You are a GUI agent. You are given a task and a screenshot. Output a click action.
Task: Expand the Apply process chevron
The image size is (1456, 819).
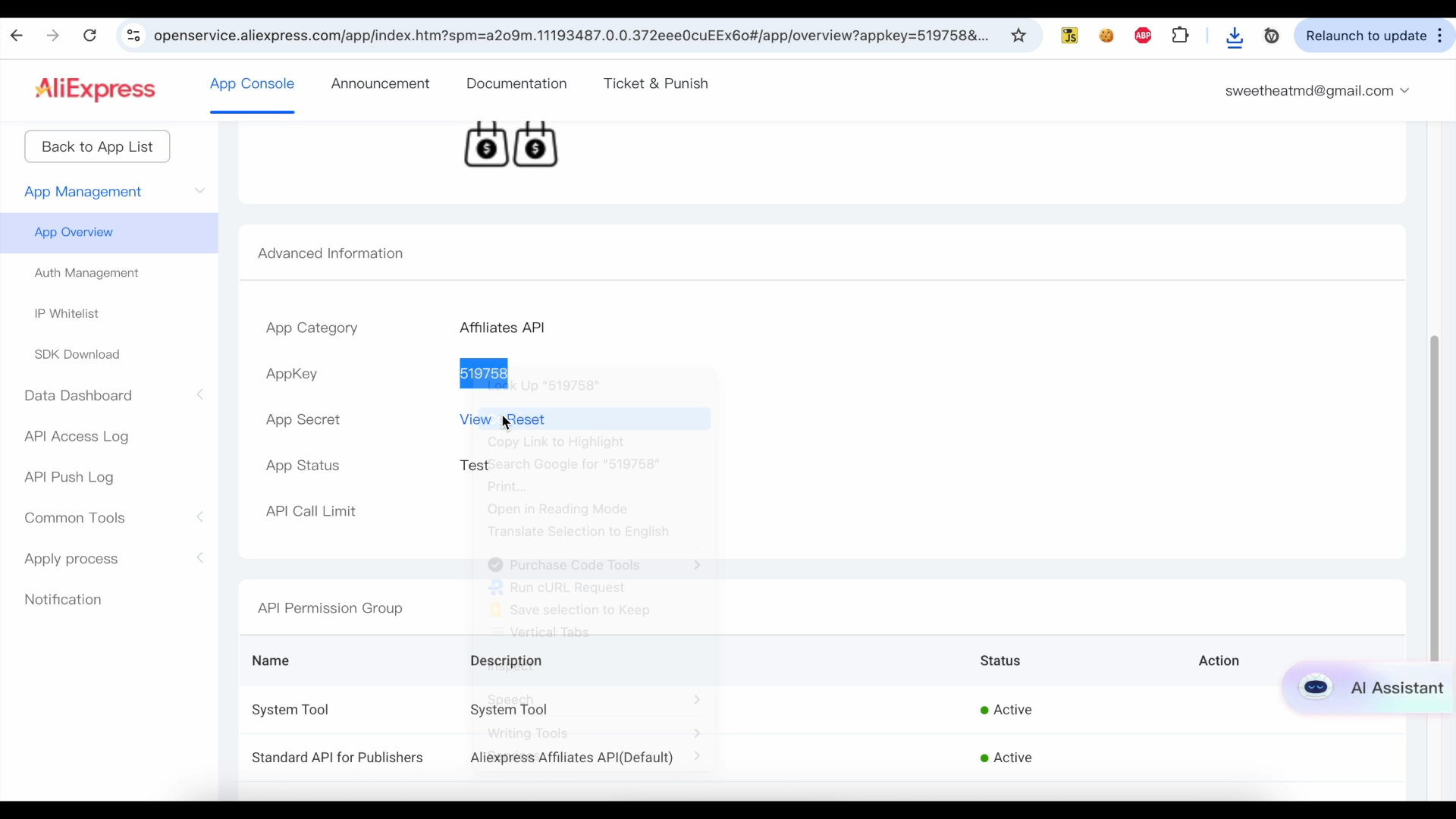200,559
